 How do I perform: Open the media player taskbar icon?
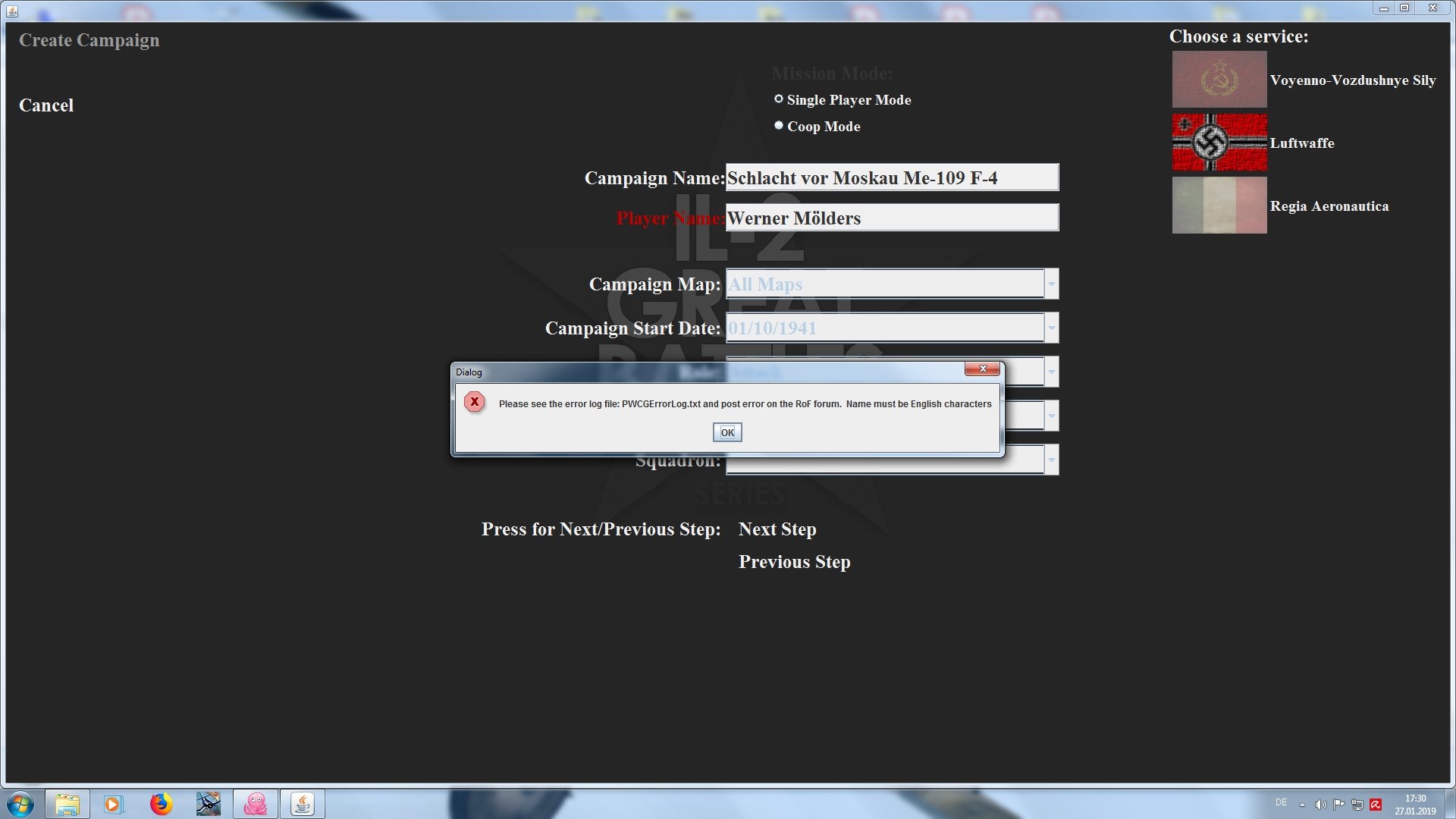click(x=113, y=804)
